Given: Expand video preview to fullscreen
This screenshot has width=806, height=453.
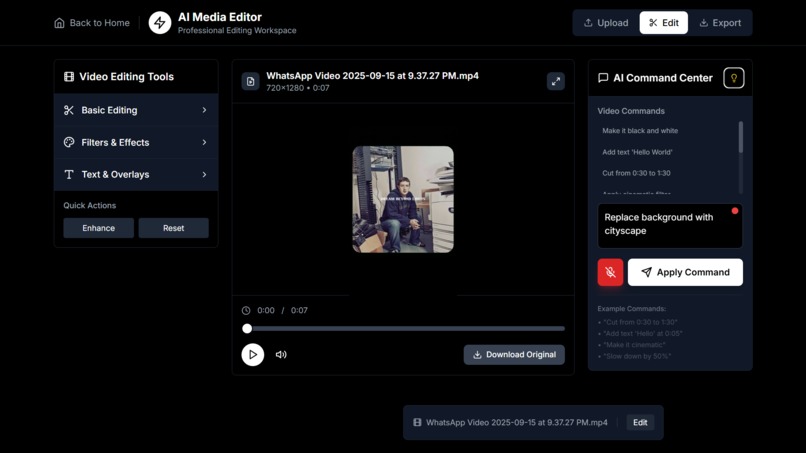Looking at the screenshot, I should (556, 81).
